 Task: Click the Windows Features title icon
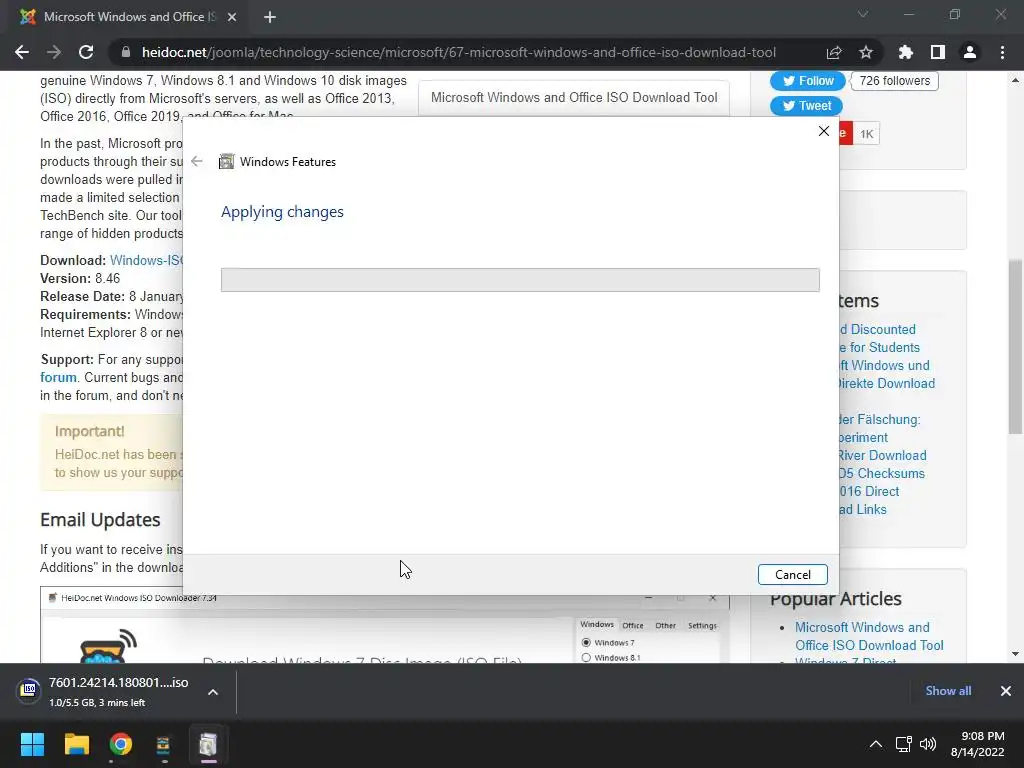click(227, 161)
